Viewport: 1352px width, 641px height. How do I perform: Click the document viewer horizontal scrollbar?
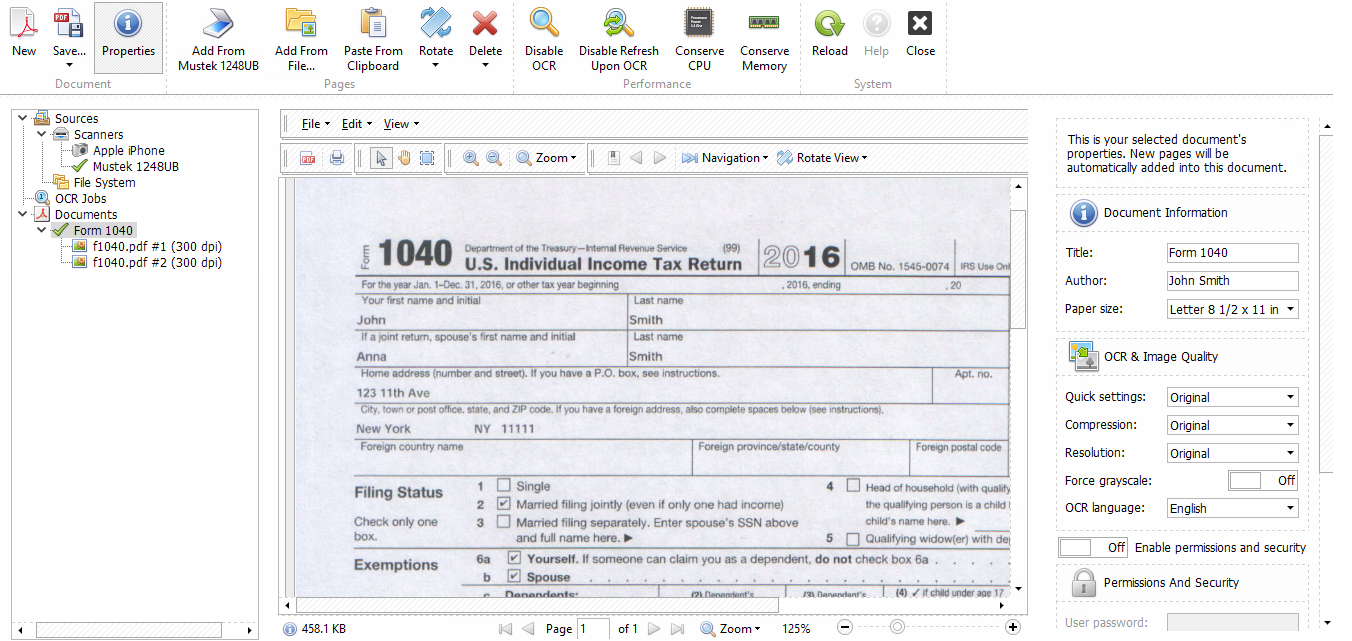pos(537,605)
